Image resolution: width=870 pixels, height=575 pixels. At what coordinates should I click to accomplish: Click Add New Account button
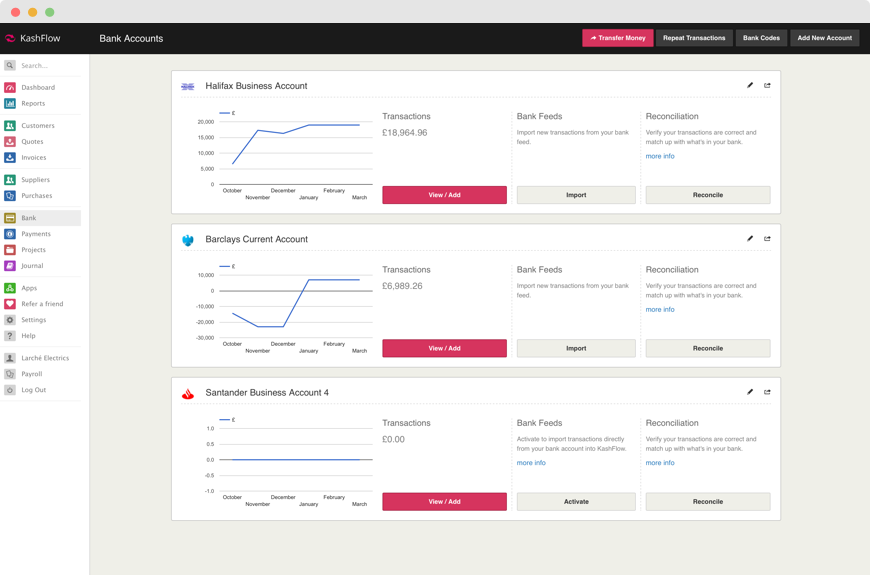824,38
